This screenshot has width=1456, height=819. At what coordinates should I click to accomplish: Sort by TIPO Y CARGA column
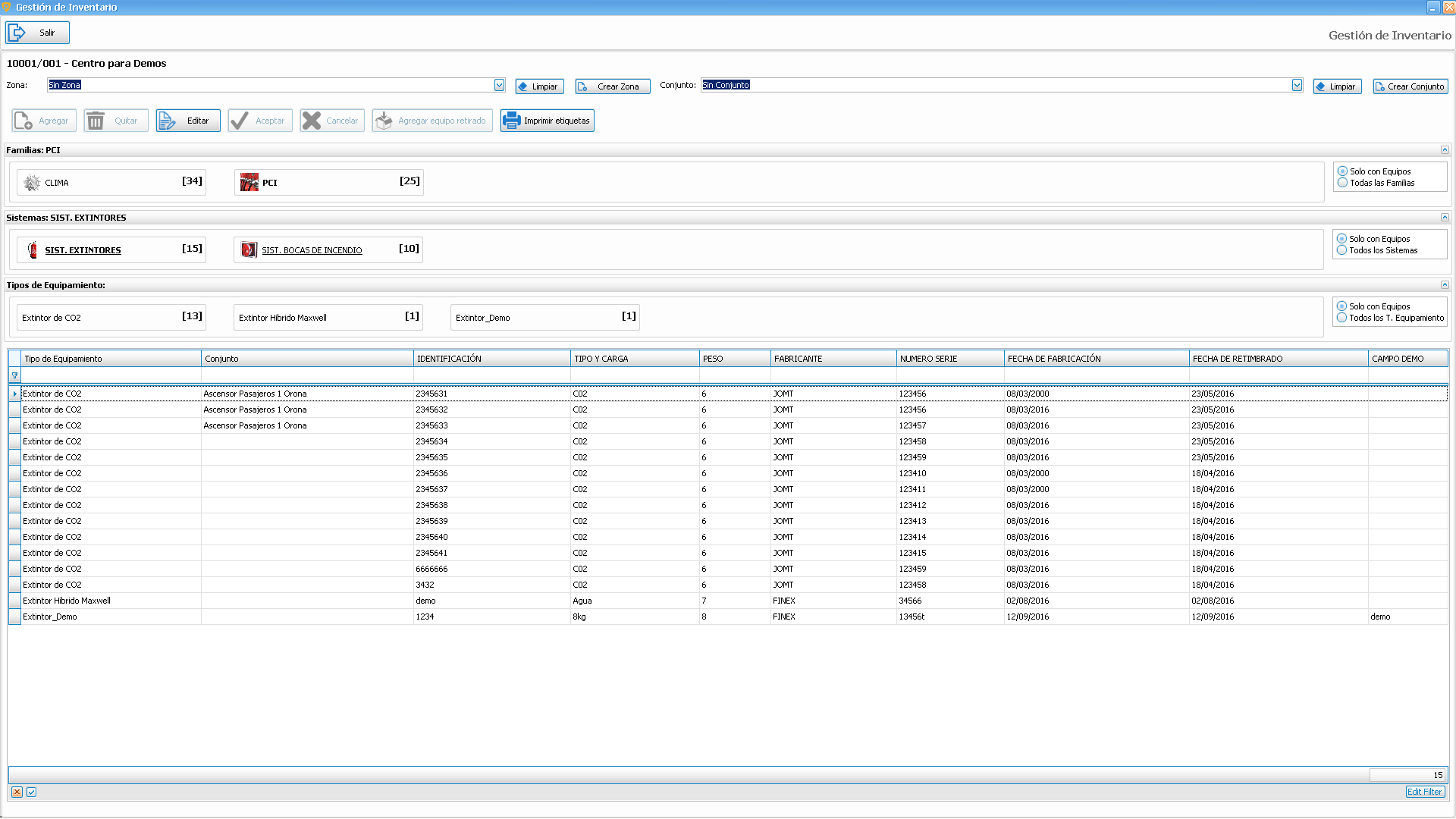pos(635,359)
